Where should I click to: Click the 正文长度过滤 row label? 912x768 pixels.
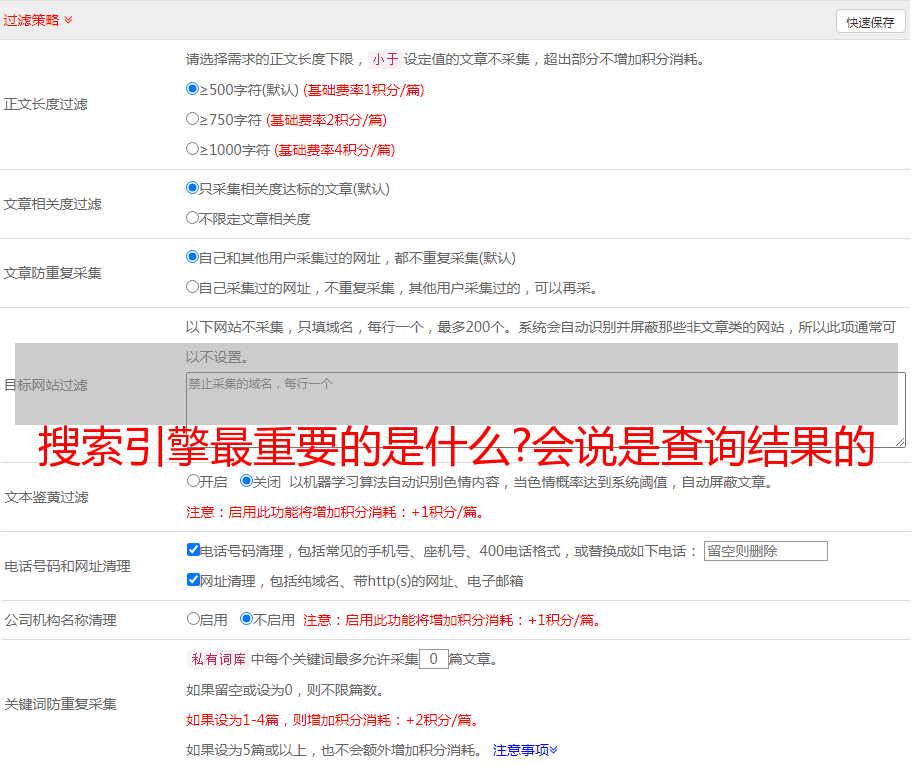45,104
